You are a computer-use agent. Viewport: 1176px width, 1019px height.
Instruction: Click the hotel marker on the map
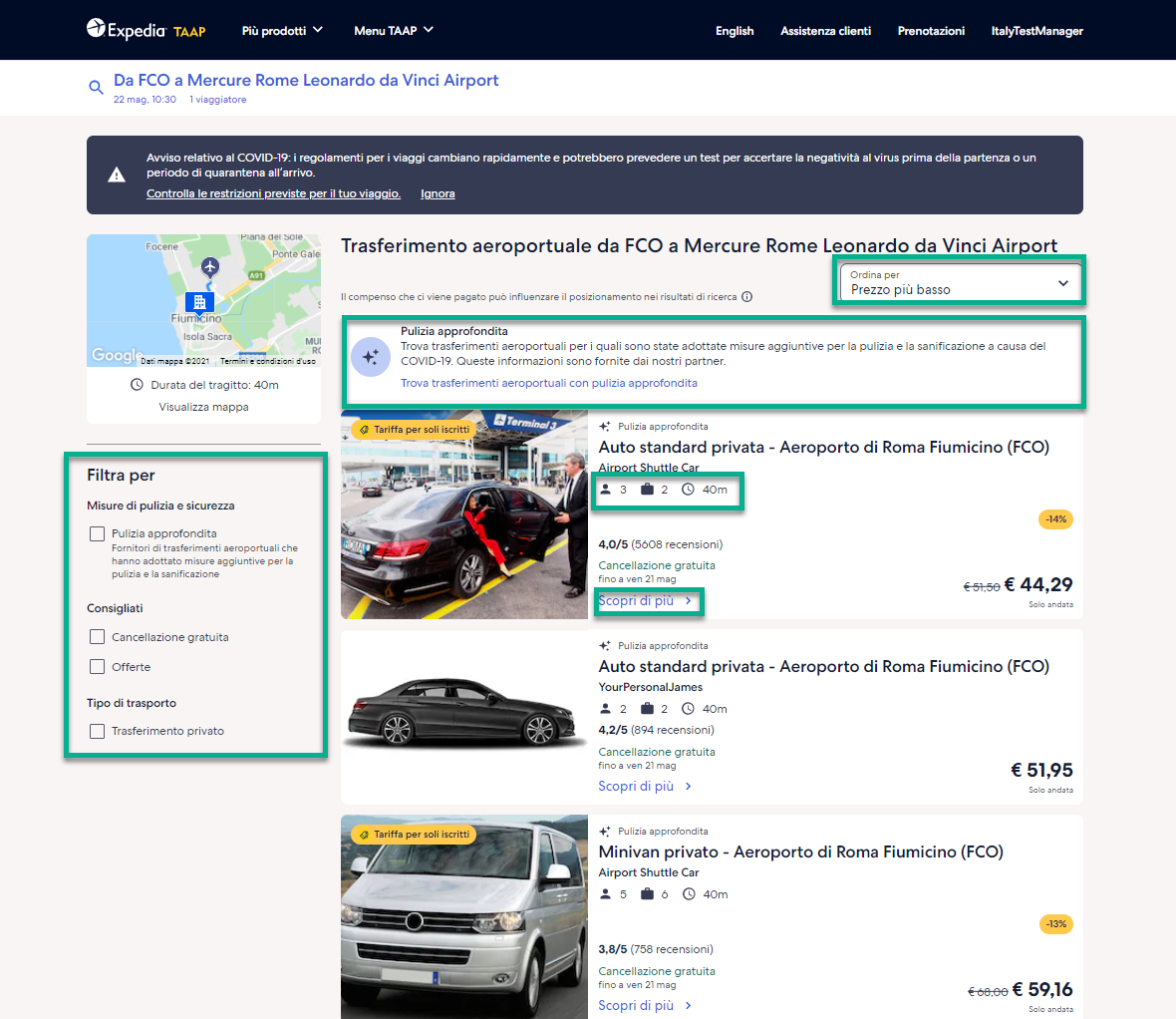(x=199, y=302)
